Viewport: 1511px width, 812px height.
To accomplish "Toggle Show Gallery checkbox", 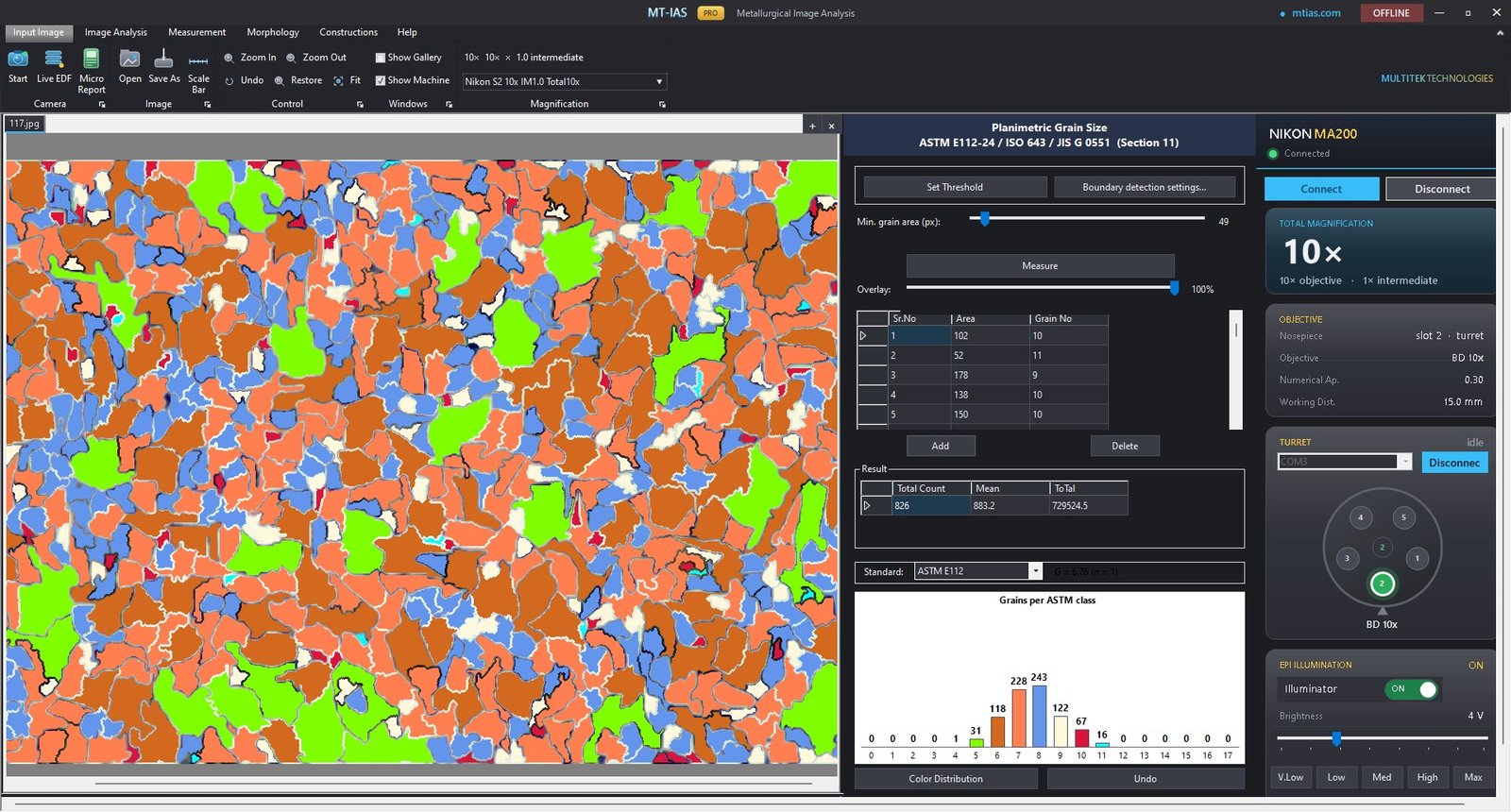I will point(381,58).
